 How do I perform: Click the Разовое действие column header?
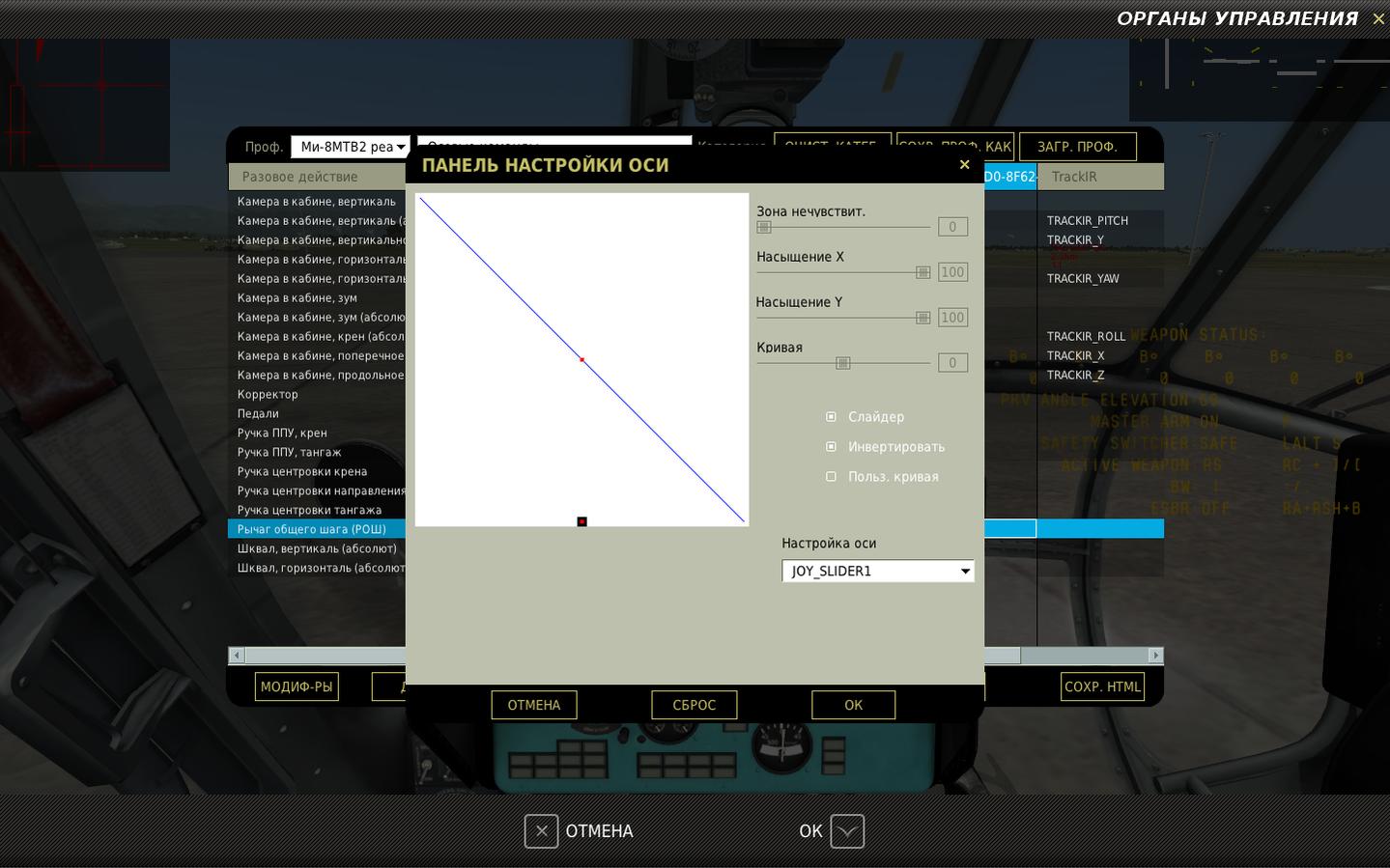coord(317,177)
